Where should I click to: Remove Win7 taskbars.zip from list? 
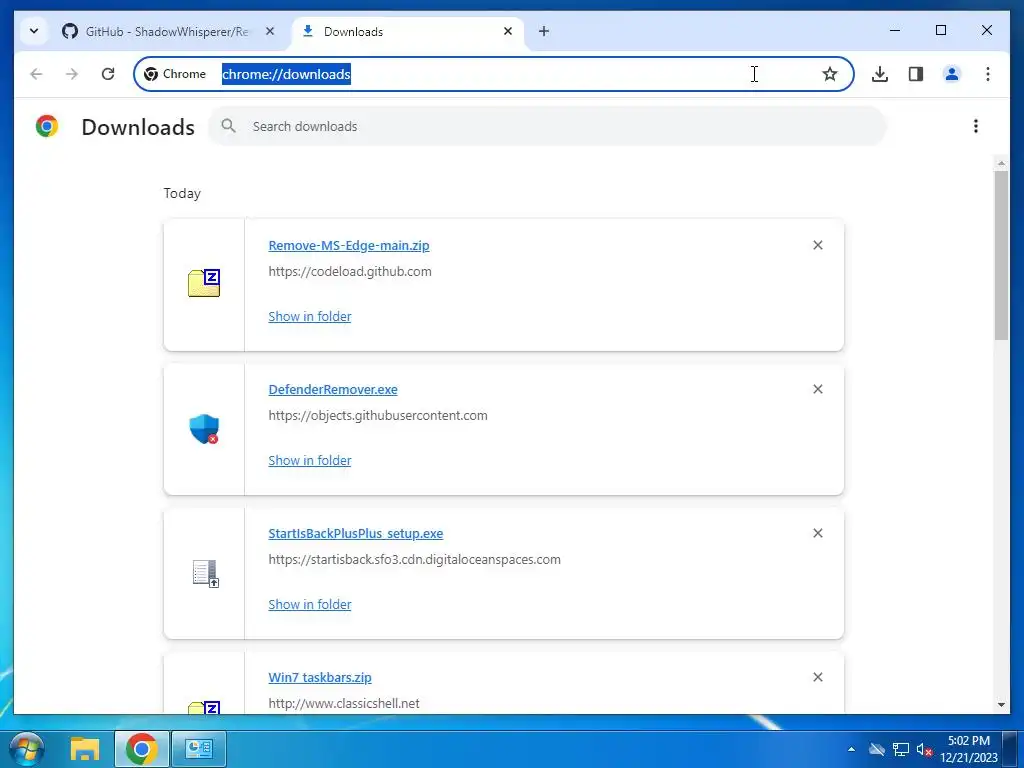point(817,677)
